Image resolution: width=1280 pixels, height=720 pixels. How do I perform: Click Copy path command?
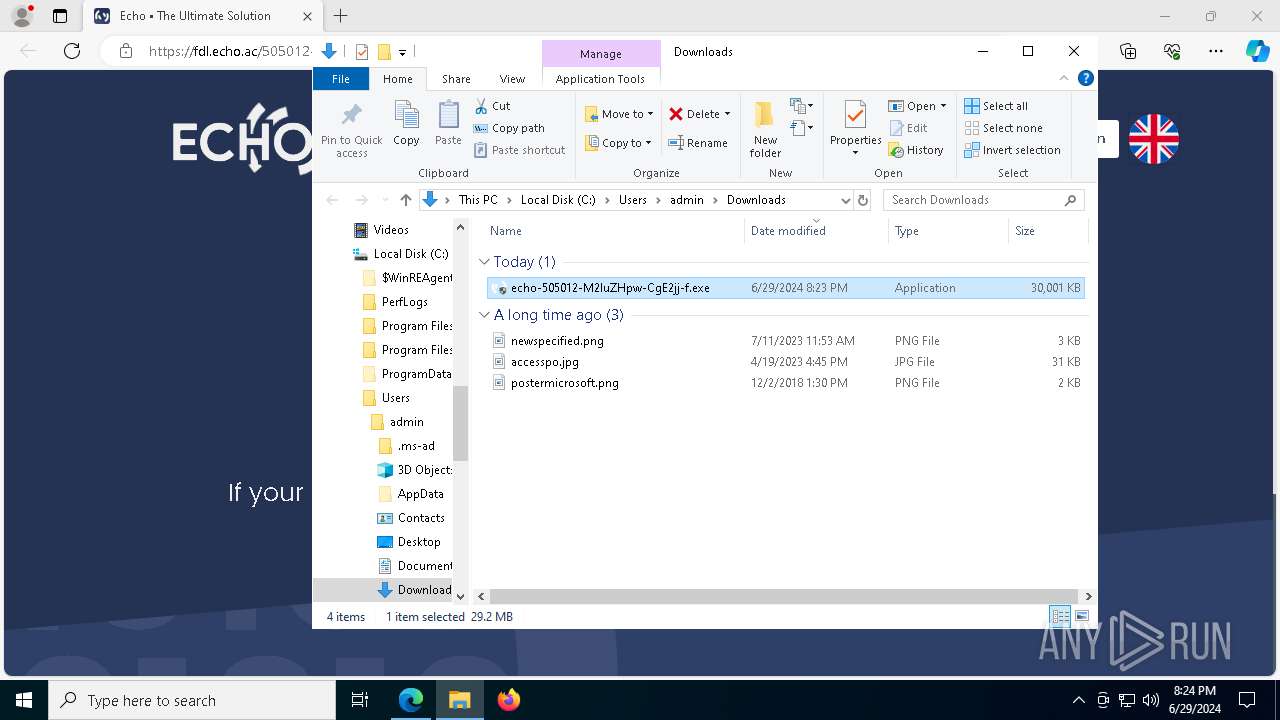click(509, 128)
